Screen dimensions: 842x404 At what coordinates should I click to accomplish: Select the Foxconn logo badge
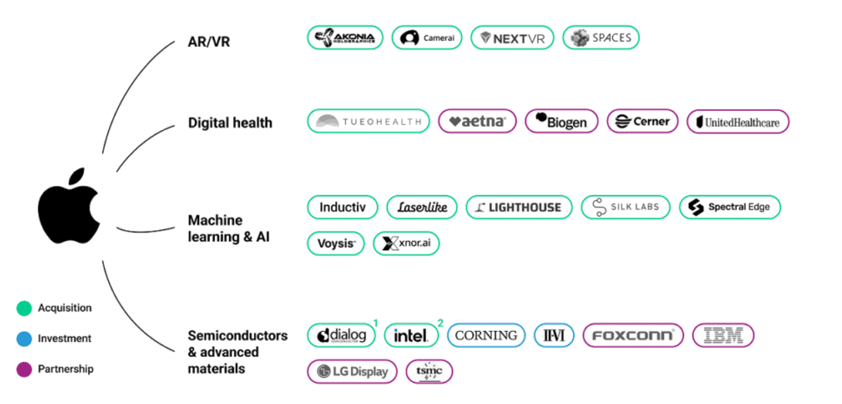pos(634,336)
